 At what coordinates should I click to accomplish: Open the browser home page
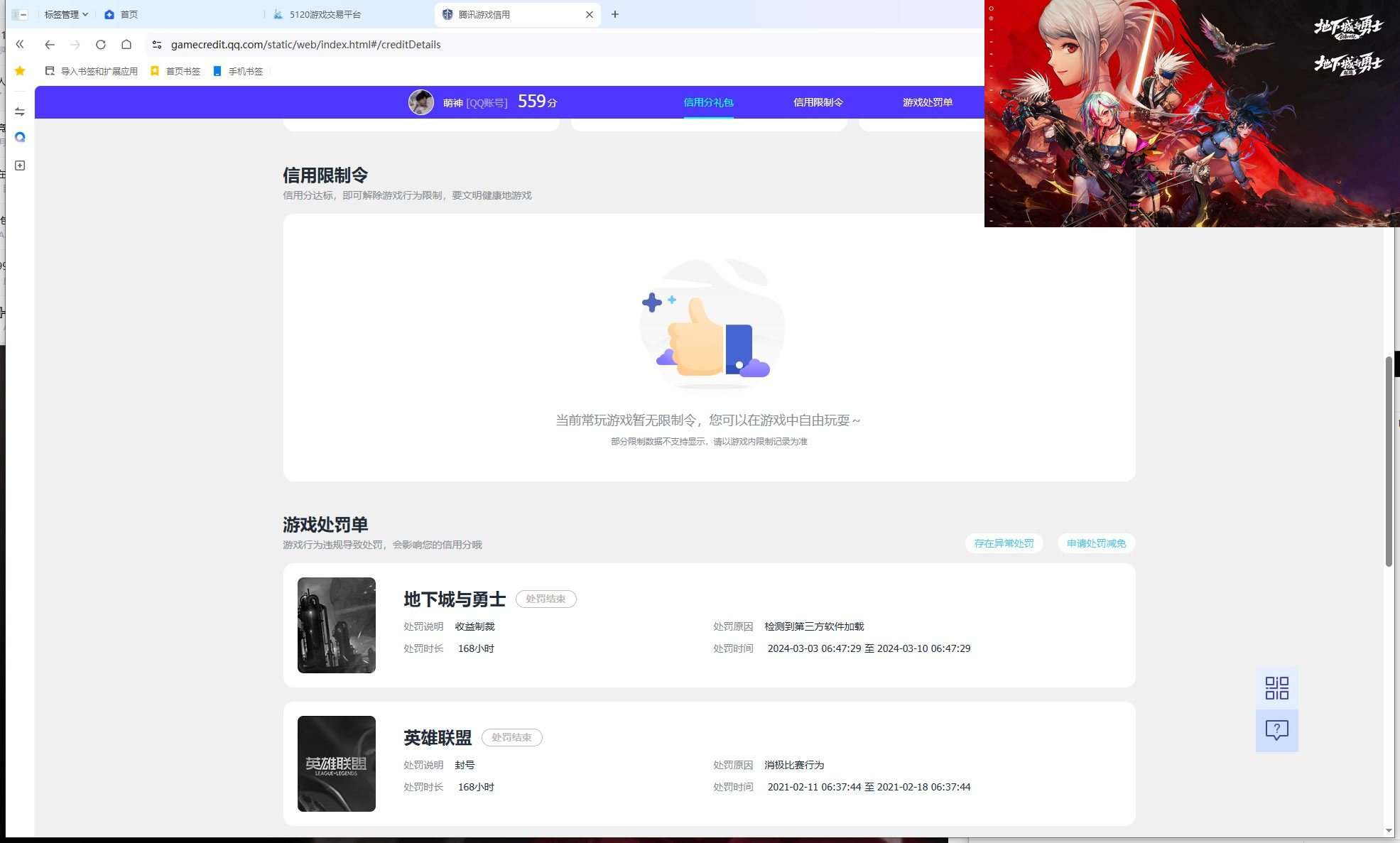coord(126,45)
